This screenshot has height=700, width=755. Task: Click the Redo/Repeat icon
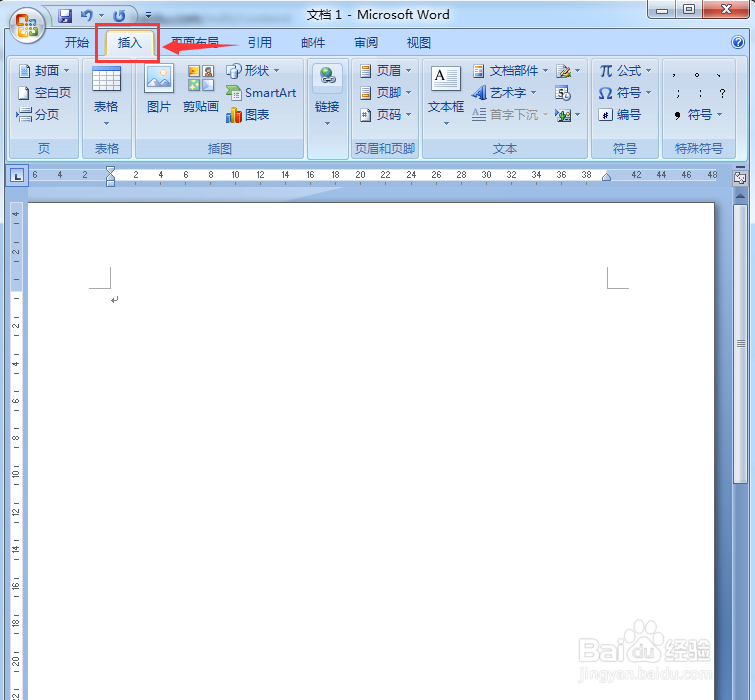pyautogui.click(x=119, y=16)
